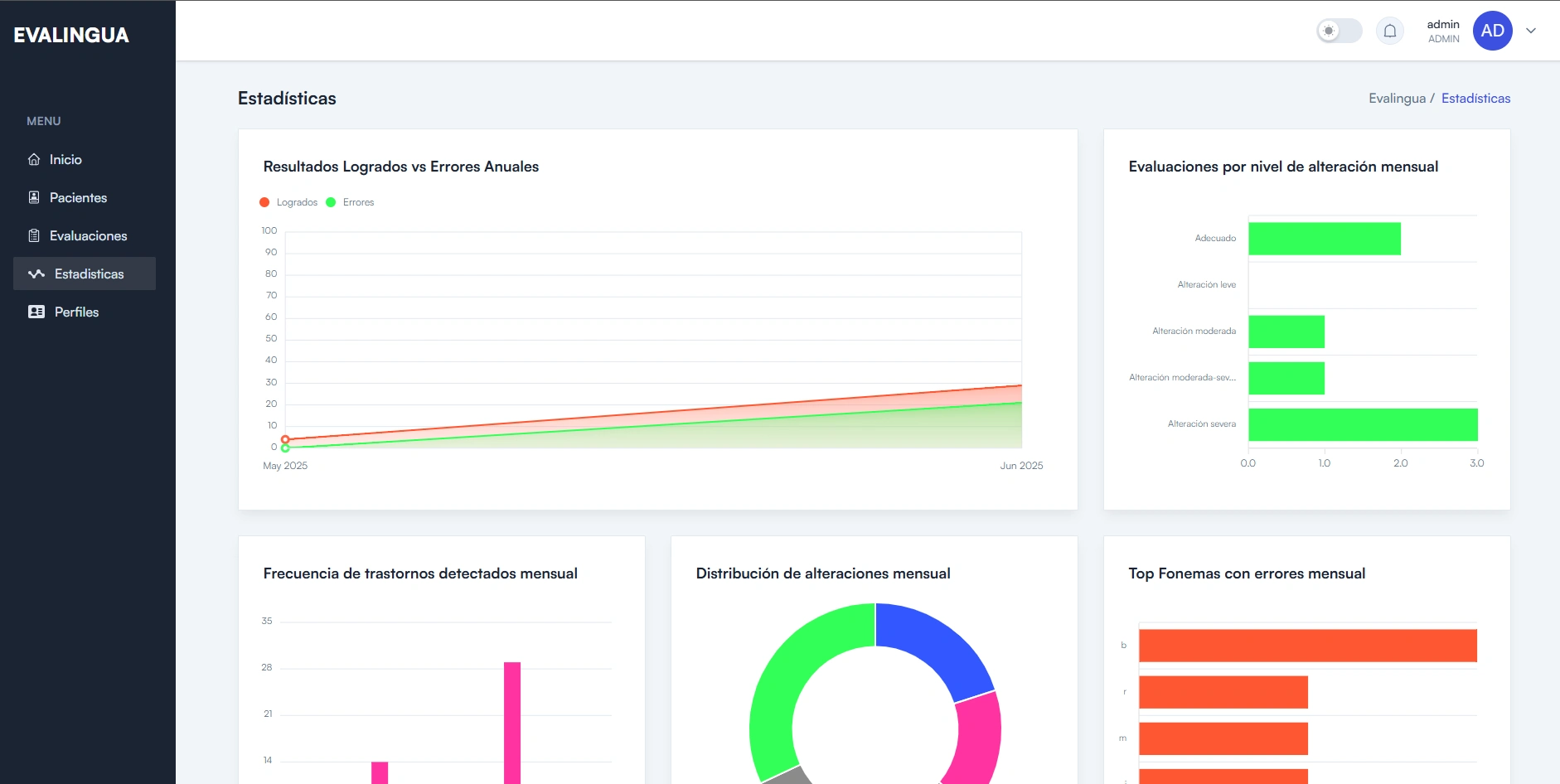Click the Evaluaciones clipboard icon
This screenshot has width=1560, height=784.
pyautogui.click(x=34, y=235)
